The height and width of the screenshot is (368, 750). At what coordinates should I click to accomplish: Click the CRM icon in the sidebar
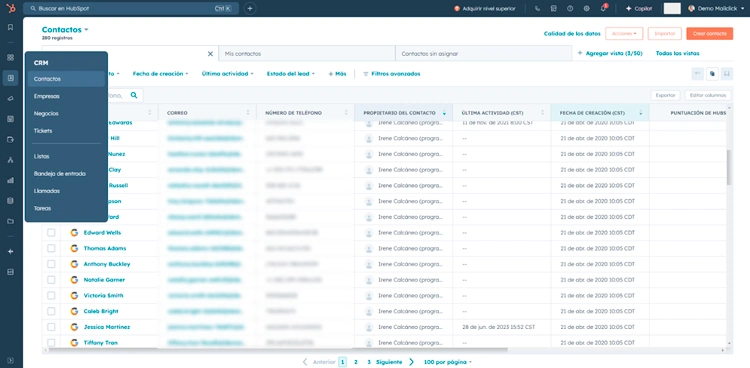pyautogui.click(x=11, y=78)
